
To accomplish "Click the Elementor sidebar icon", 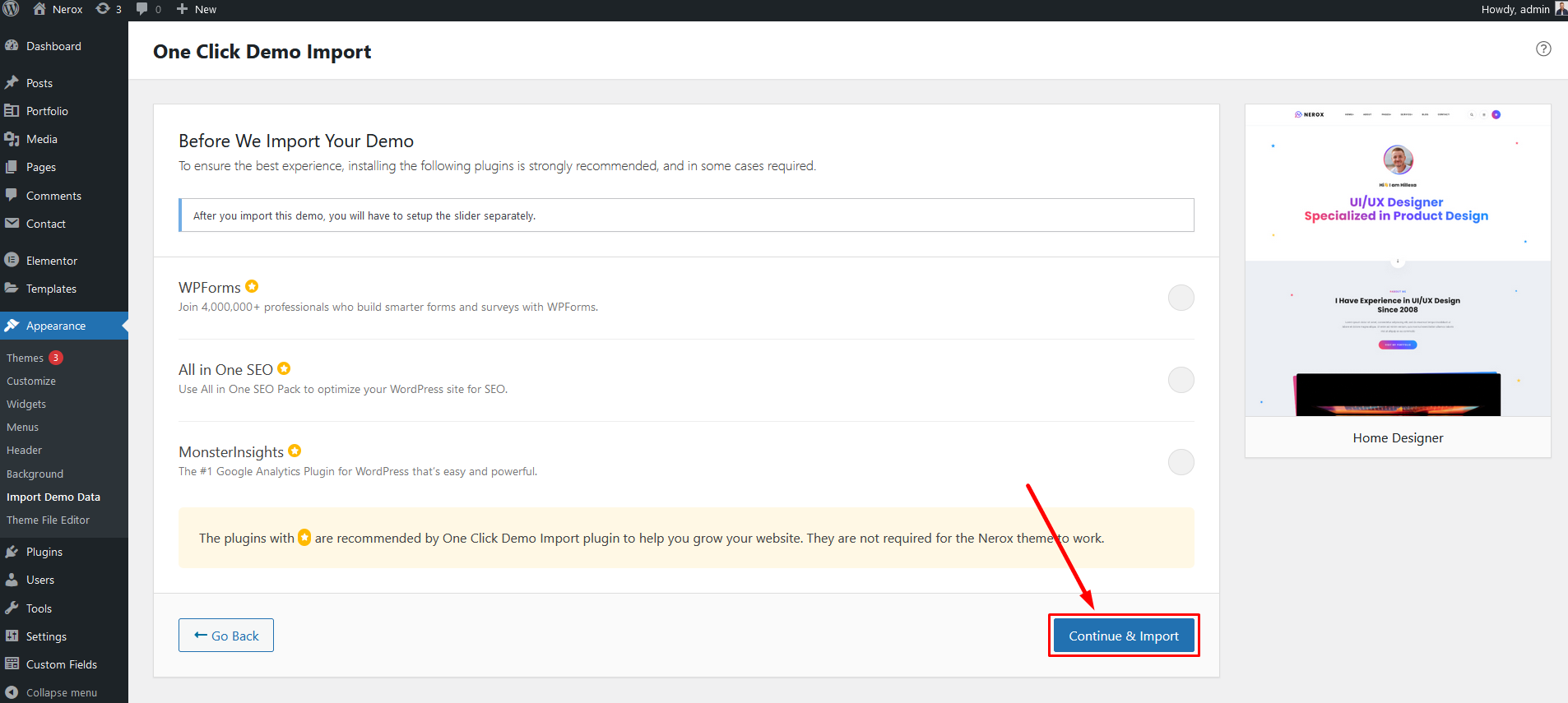I will 12,261.
